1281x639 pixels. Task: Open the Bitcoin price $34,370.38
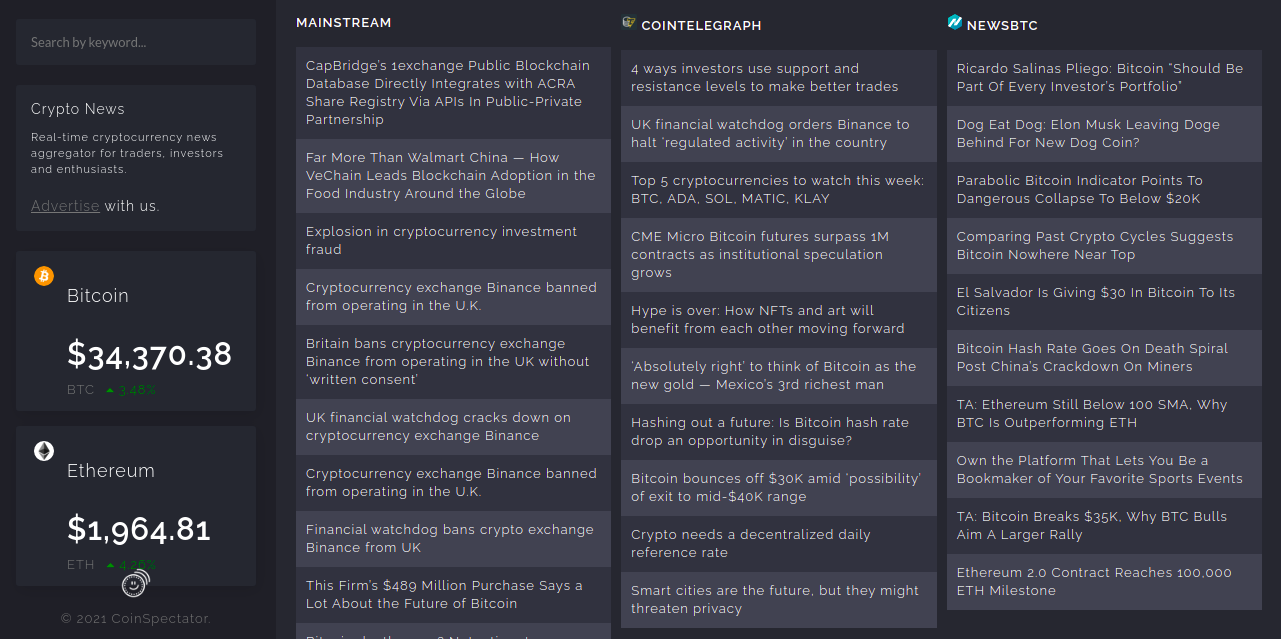149,354
